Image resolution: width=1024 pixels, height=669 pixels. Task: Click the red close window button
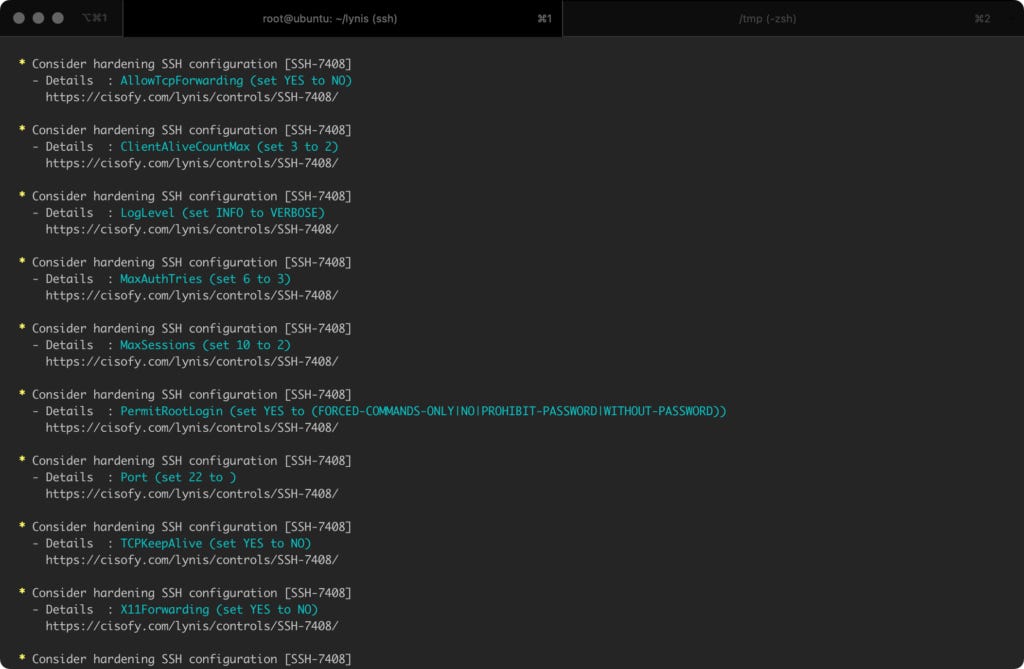tap(19, 18)
